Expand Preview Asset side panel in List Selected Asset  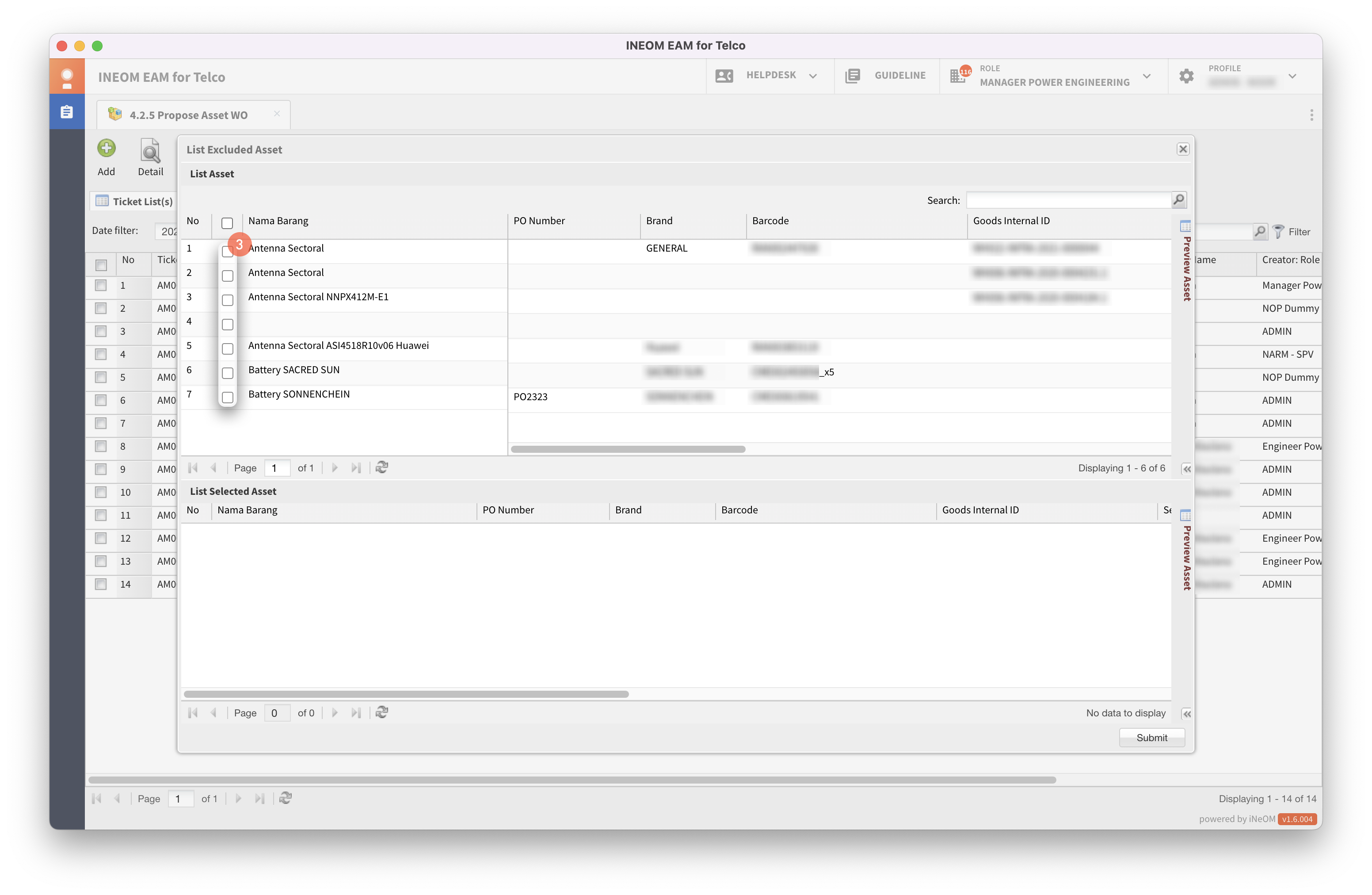[1186, 558]
